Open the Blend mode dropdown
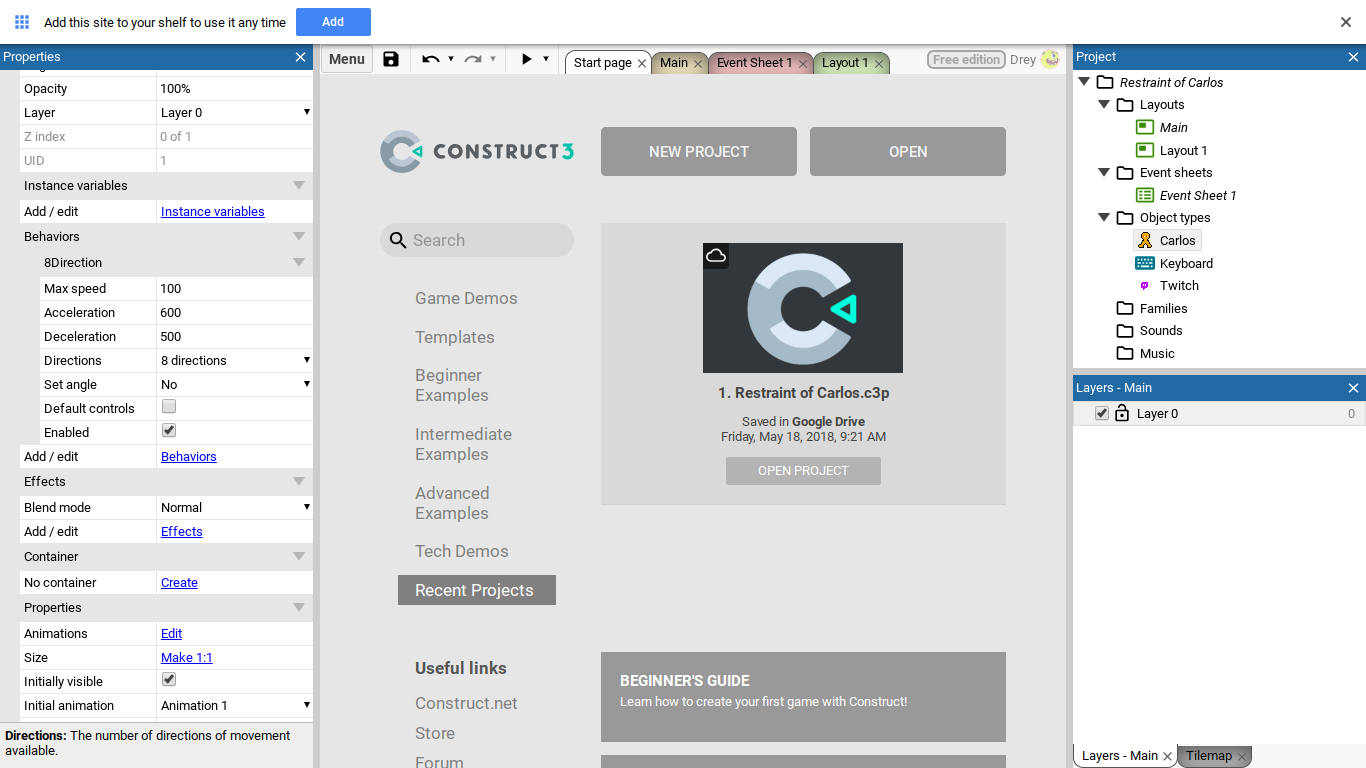The width and height of the screenshot is (1366, 768). click(235, 507)
